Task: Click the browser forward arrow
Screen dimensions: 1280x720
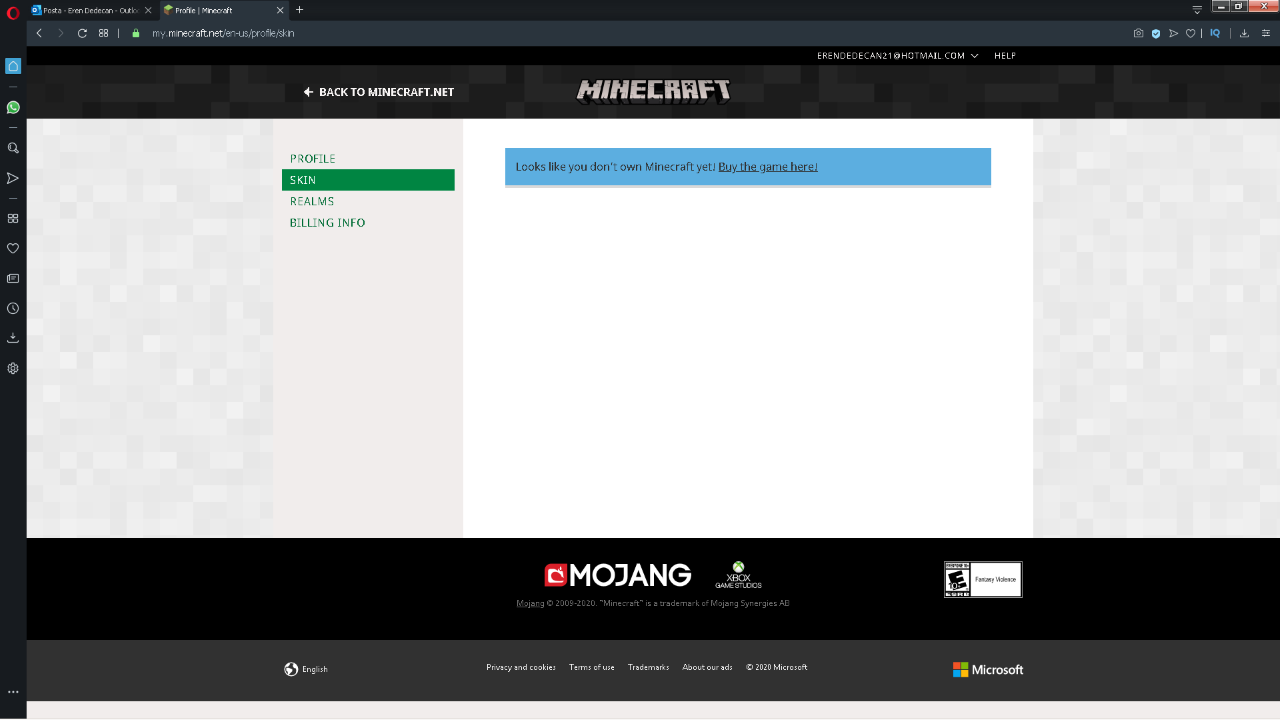Action: (60, 33)
